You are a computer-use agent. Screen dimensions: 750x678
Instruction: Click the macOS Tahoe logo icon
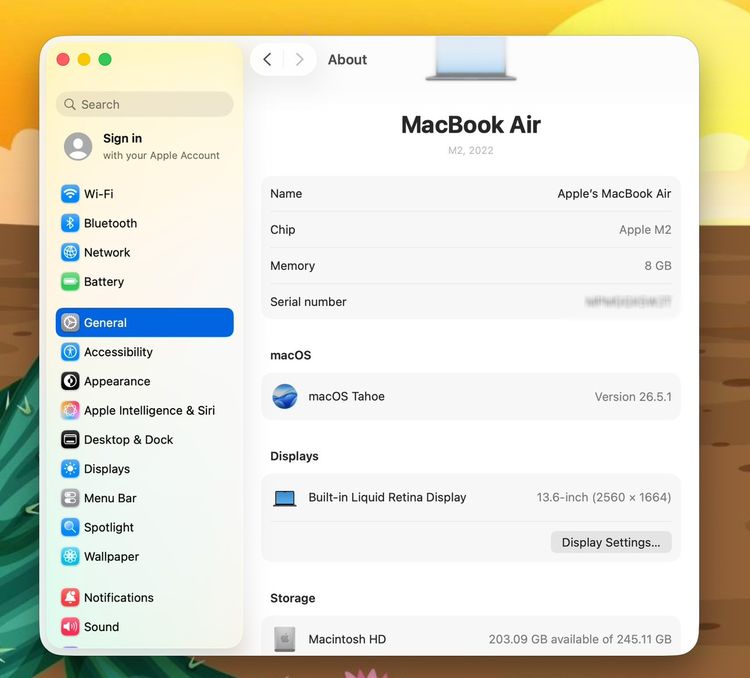pos(285,396)
